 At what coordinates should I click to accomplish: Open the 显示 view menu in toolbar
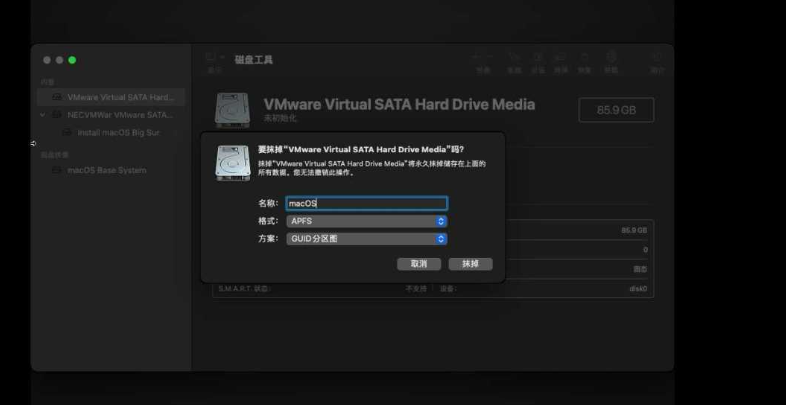tap(215, 62)
